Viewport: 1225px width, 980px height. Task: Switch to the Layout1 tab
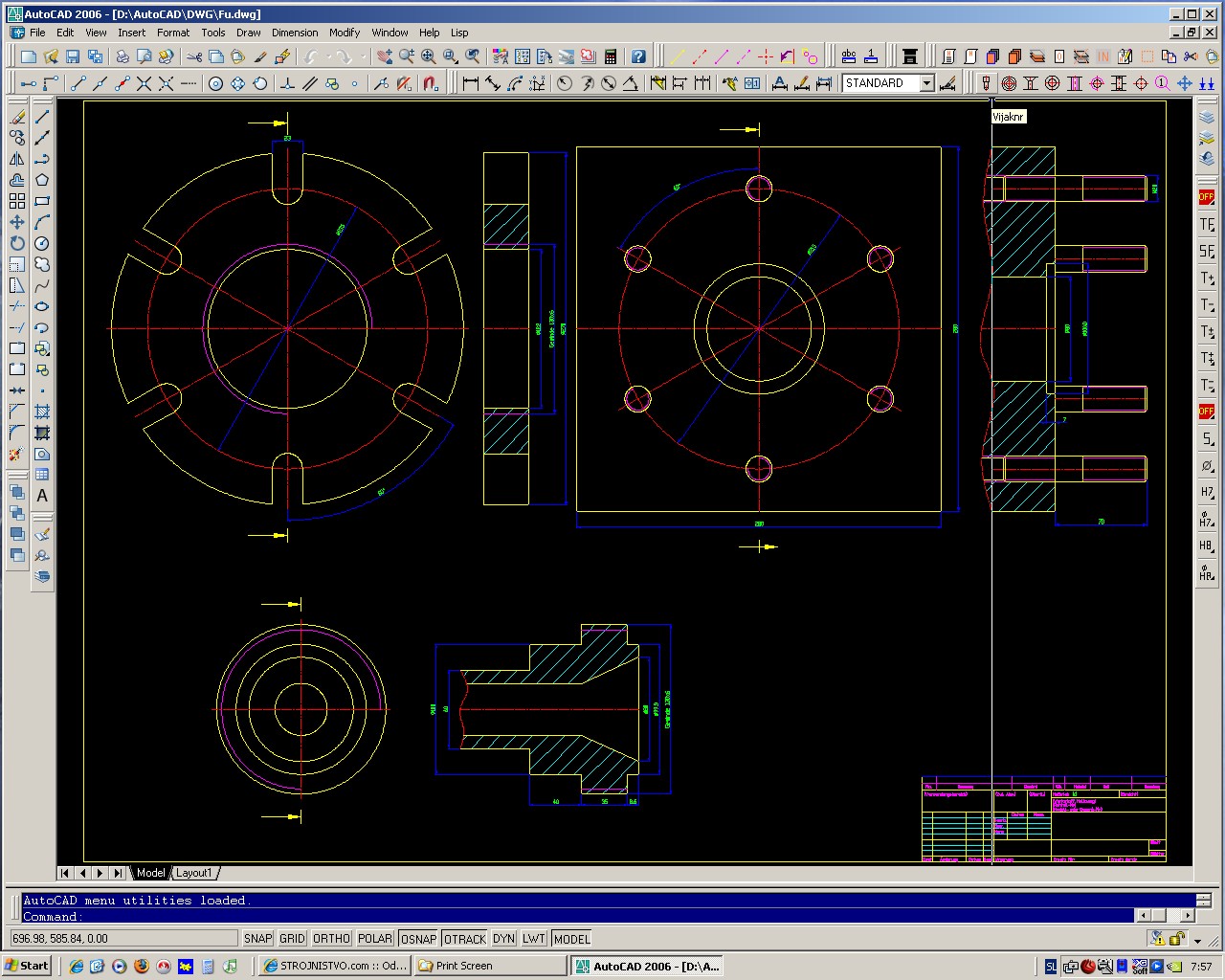point(193,873)
